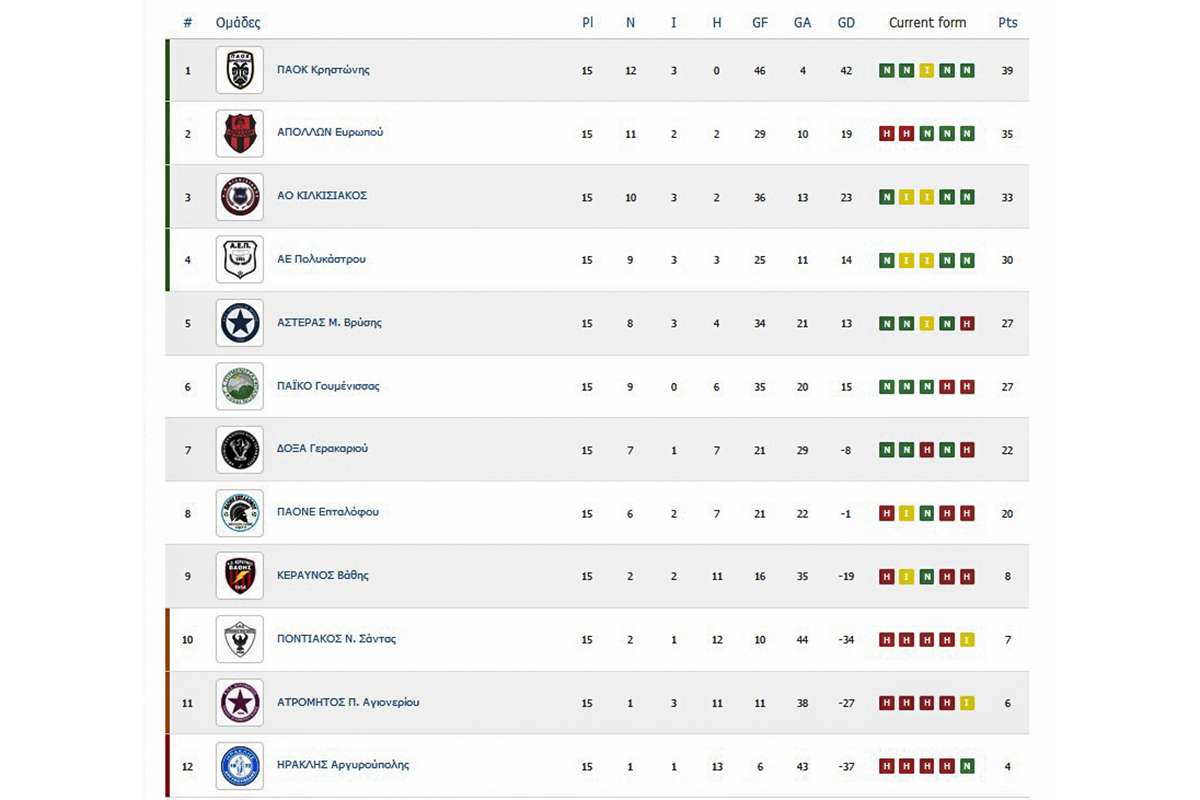
Task: Select the ΠΟΝΤΙΑΚΟΣ Ν. Σάντας eagle crest
Action: 240,639
